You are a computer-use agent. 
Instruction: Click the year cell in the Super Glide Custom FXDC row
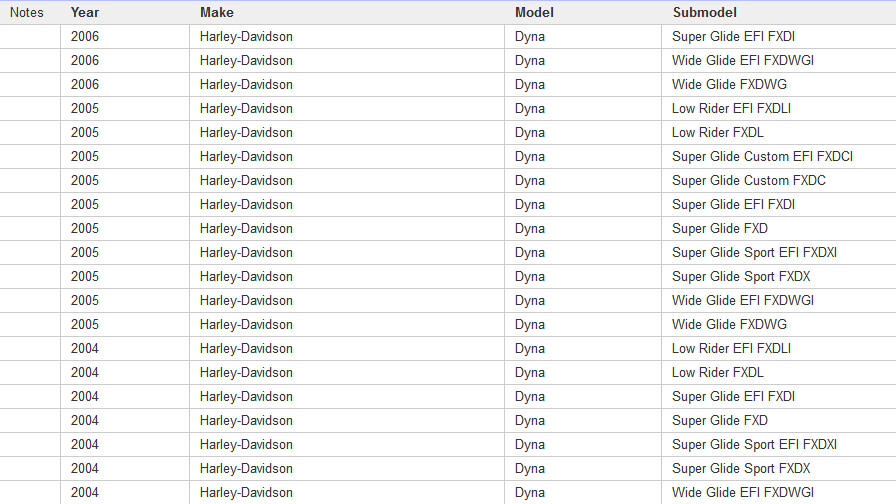coord(85,181)
